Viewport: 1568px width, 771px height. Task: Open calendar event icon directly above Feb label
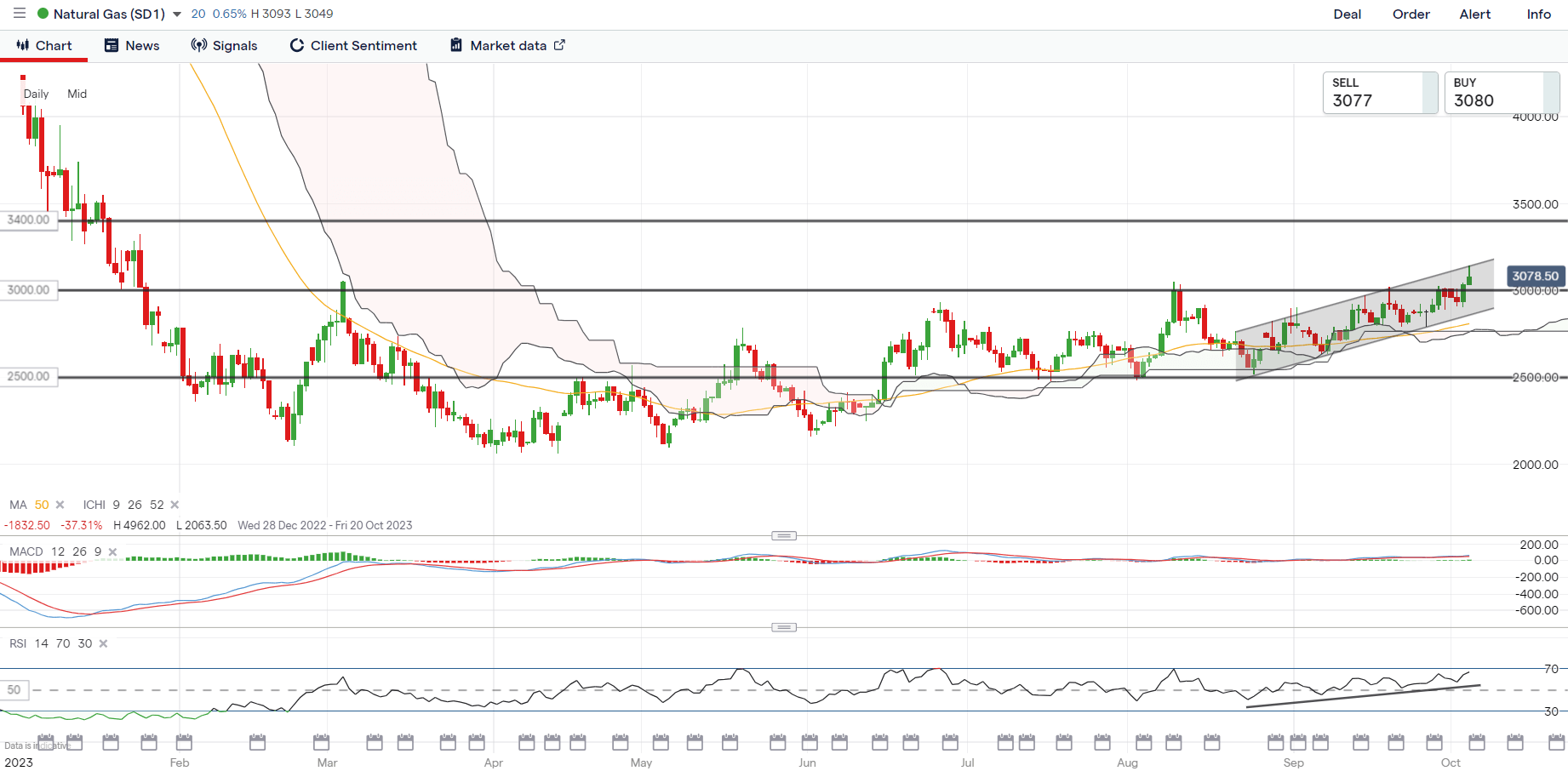tap(184, 742)
